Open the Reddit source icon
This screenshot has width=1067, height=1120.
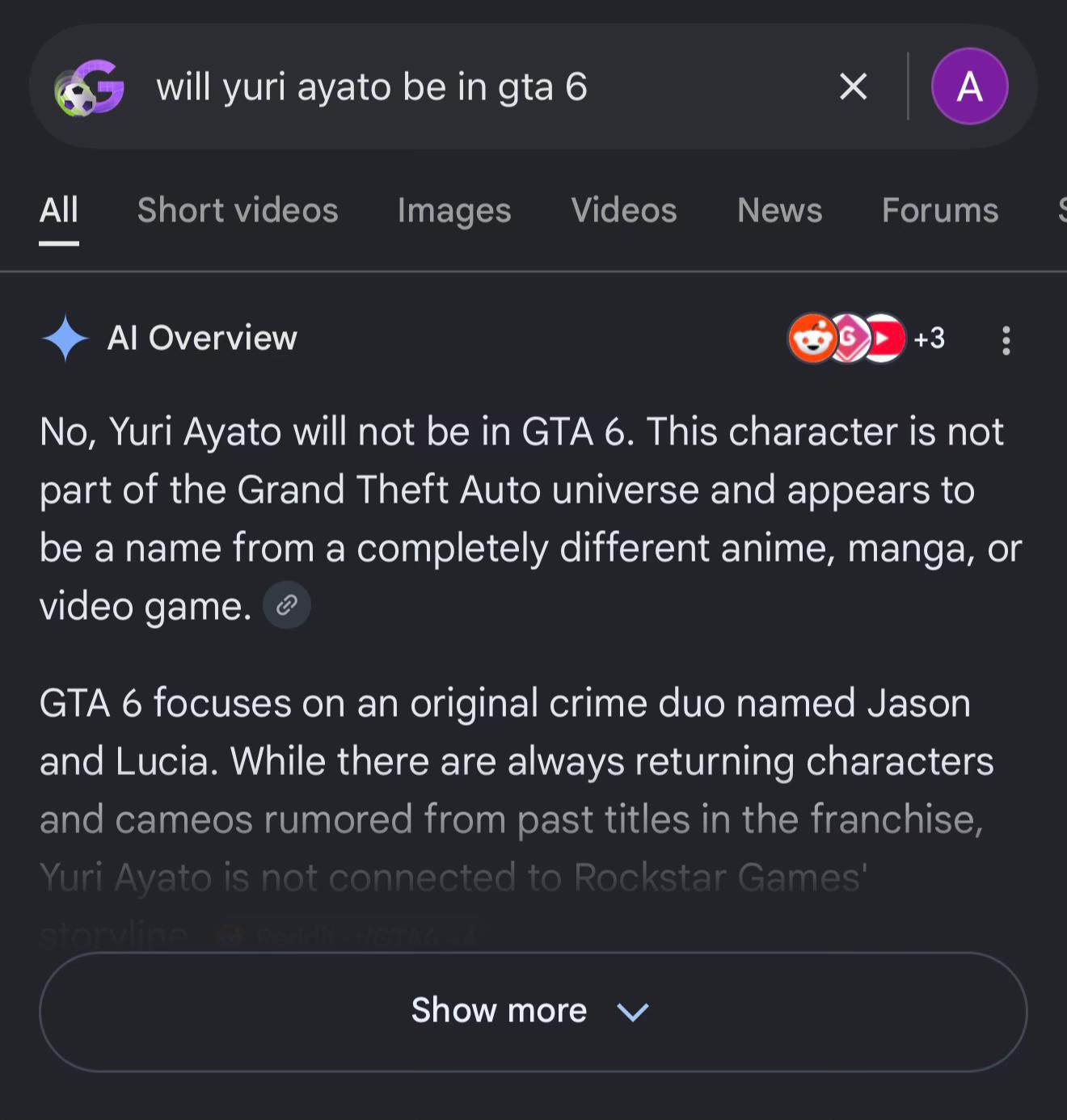pos(812,338)
